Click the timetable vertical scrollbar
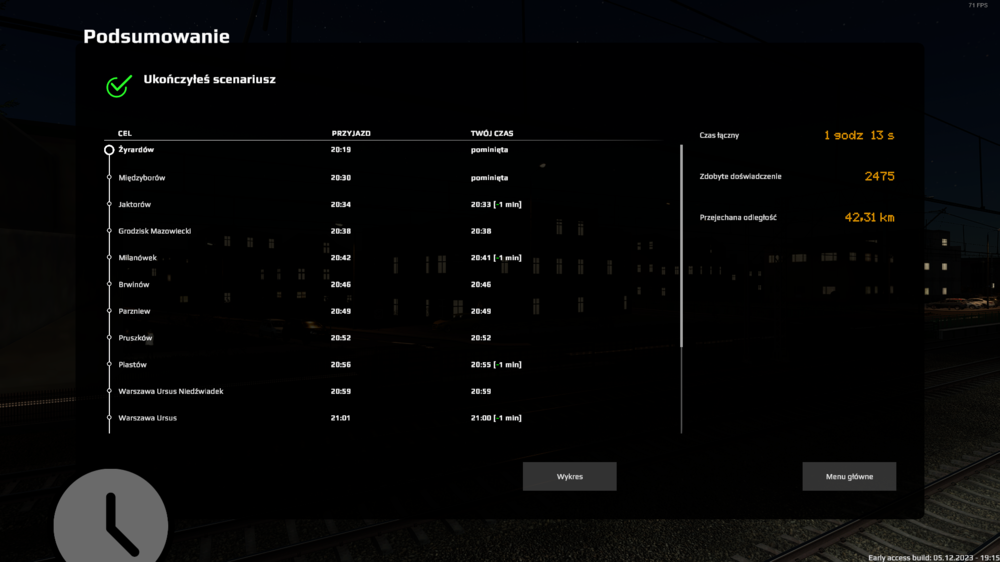Viewport: 1000px width, 562px height. (681, 246)
